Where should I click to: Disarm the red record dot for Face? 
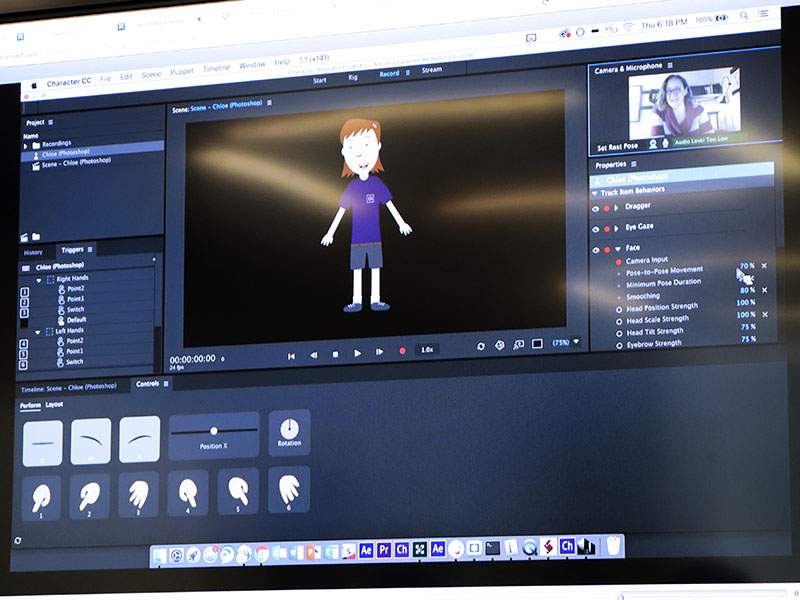(x=607, y=249)
